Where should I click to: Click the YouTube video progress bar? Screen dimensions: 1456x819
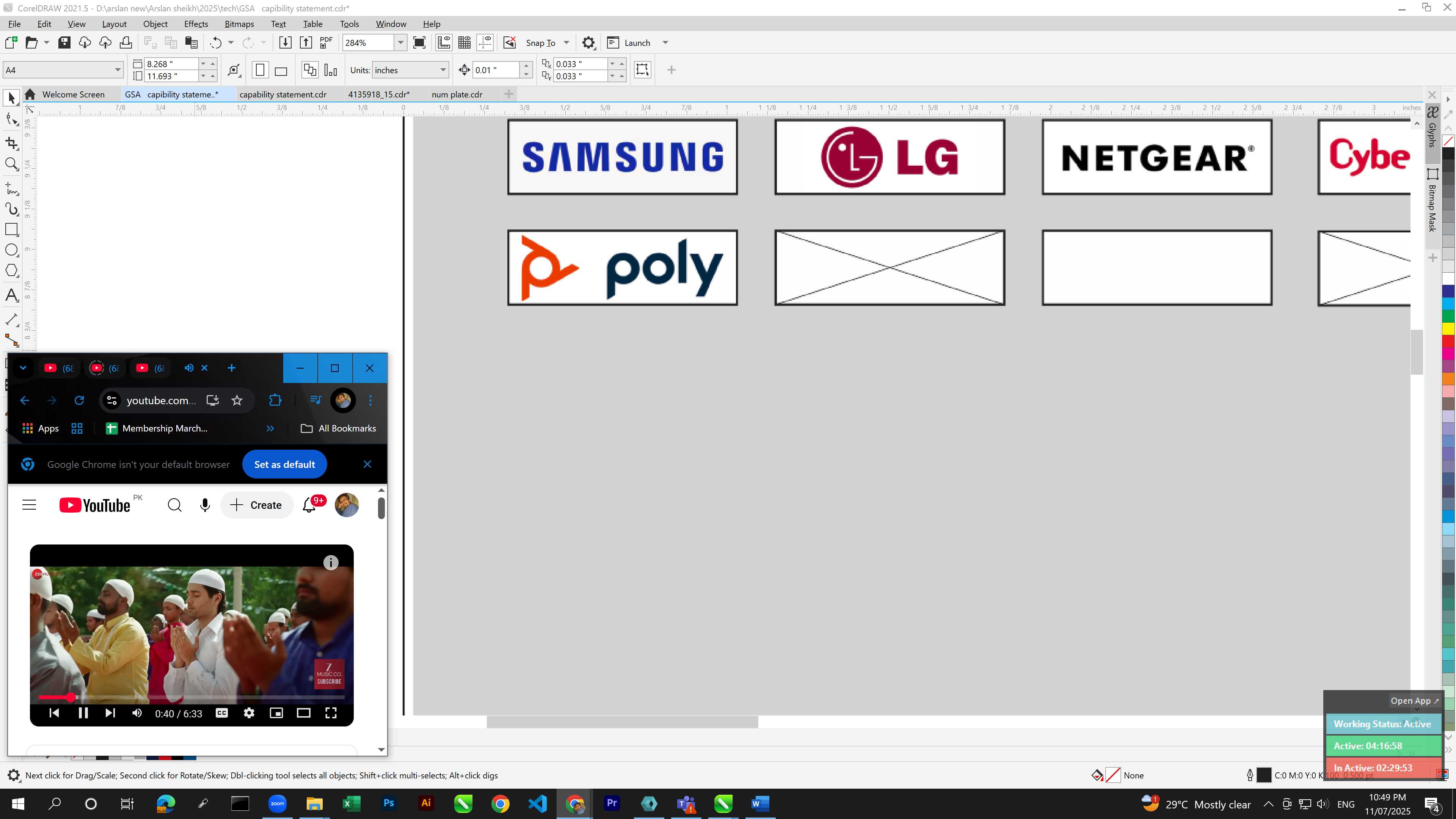[x=191, y=698]
